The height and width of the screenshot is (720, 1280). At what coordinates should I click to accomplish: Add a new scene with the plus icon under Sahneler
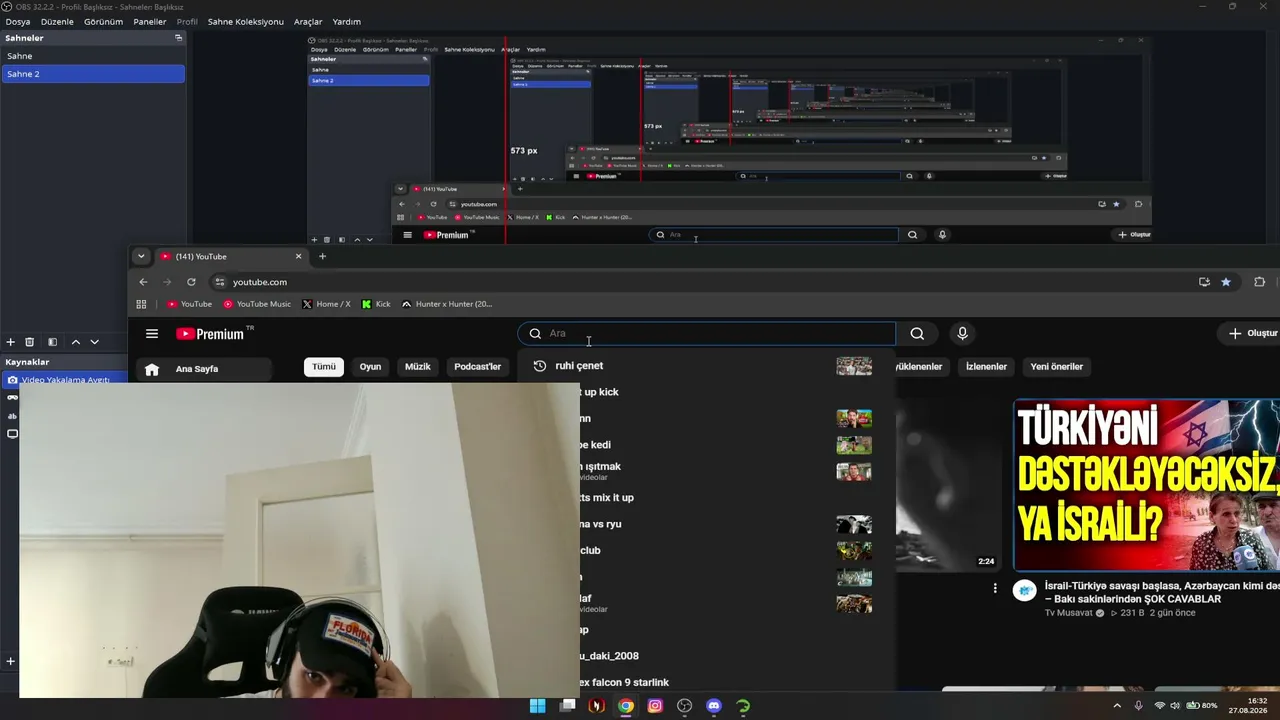[11, 342]
